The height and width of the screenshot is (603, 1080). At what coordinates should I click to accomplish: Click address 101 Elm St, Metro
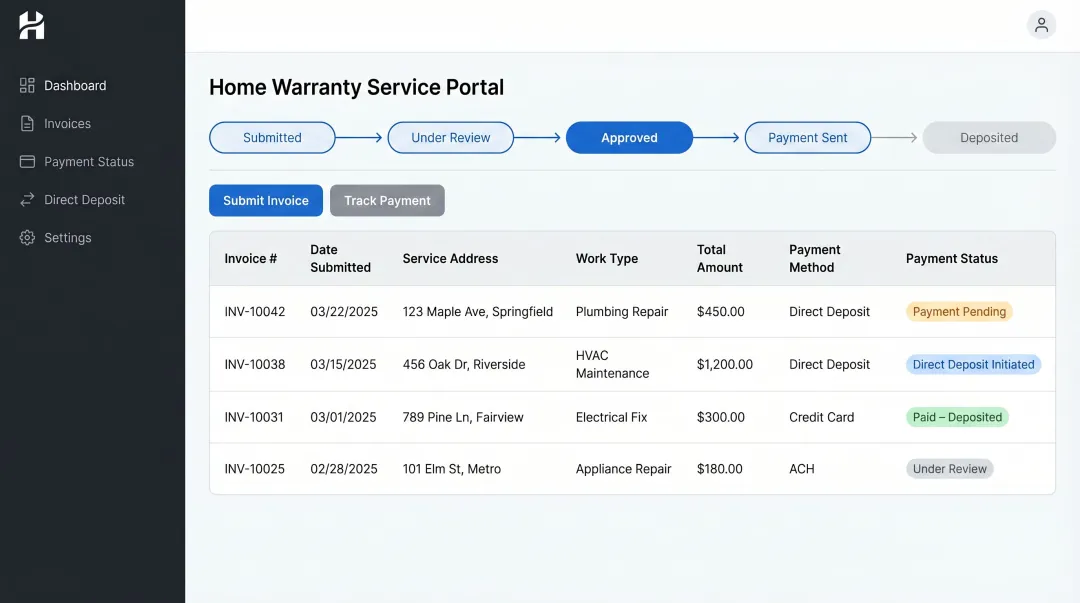click(x=451, y=469)
